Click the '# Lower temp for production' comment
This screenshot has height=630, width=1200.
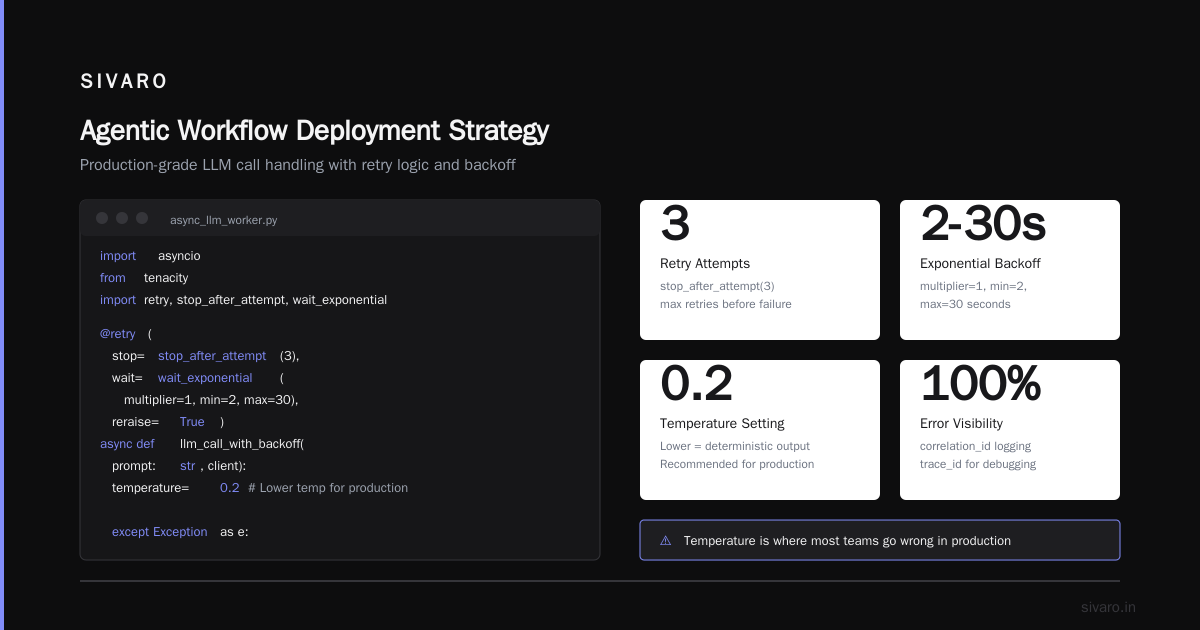[x=328, y=488]
